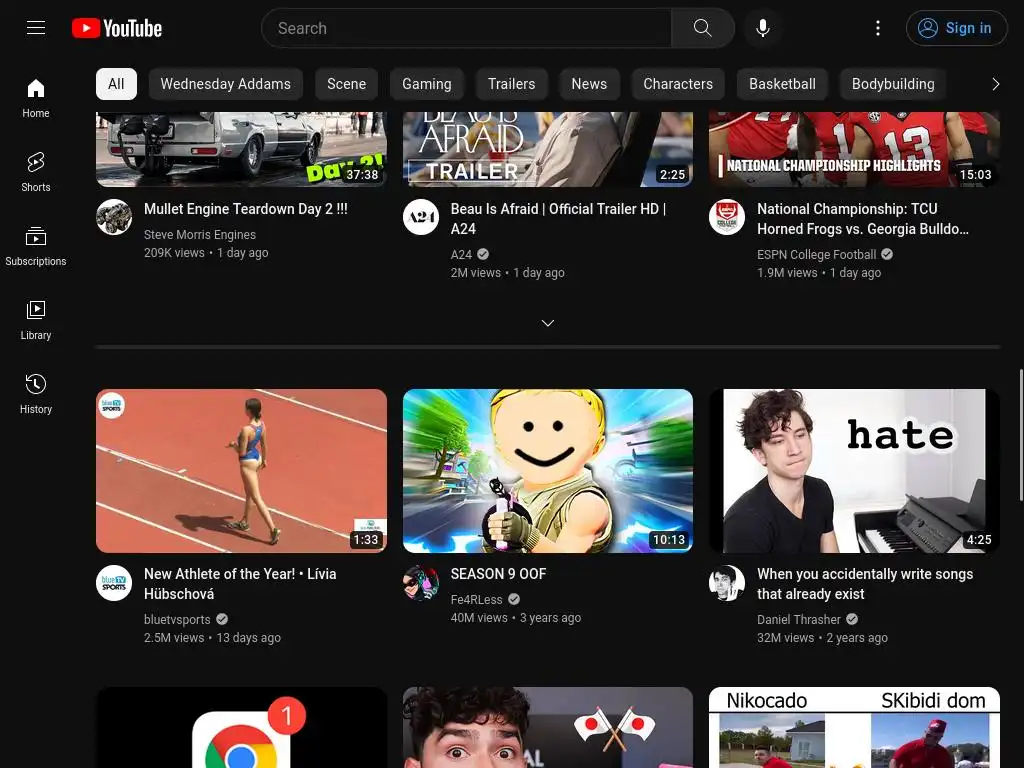This screenshot has width=1024, height=768.
Task: Open SEASON 9 OOF video thumbnail
Action: click(548, 471)
